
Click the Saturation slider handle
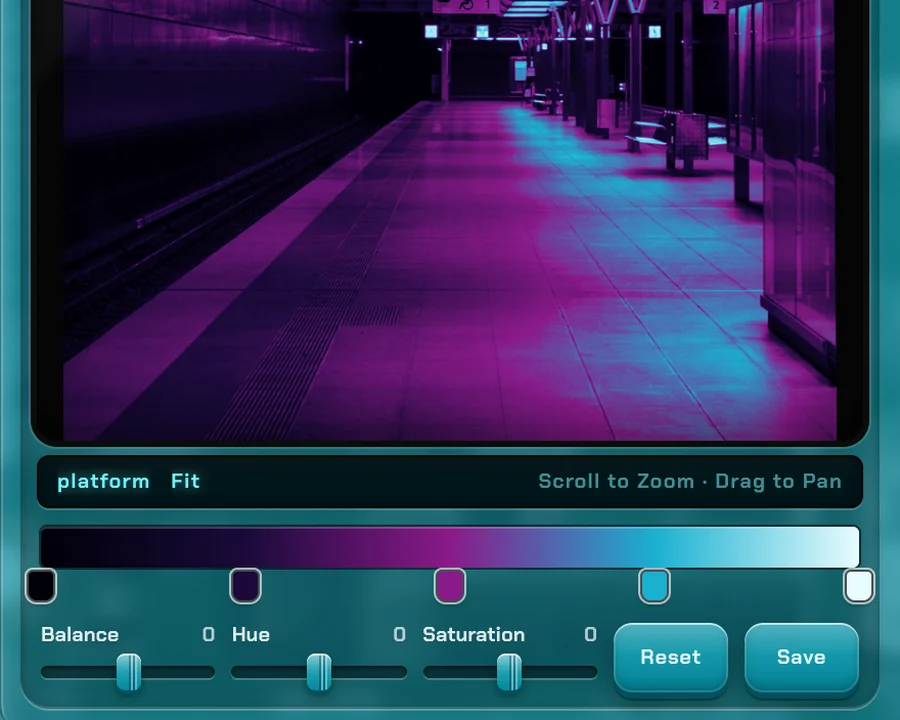[509, 672]
